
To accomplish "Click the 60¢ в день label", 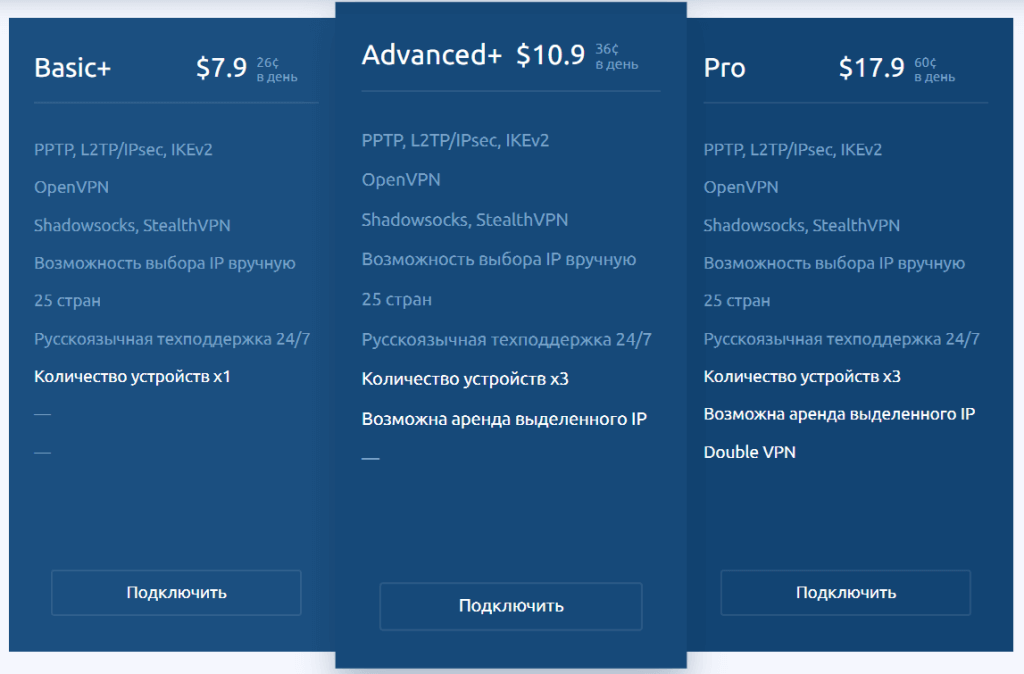I will pyautogui.click(x=934, y=68).
